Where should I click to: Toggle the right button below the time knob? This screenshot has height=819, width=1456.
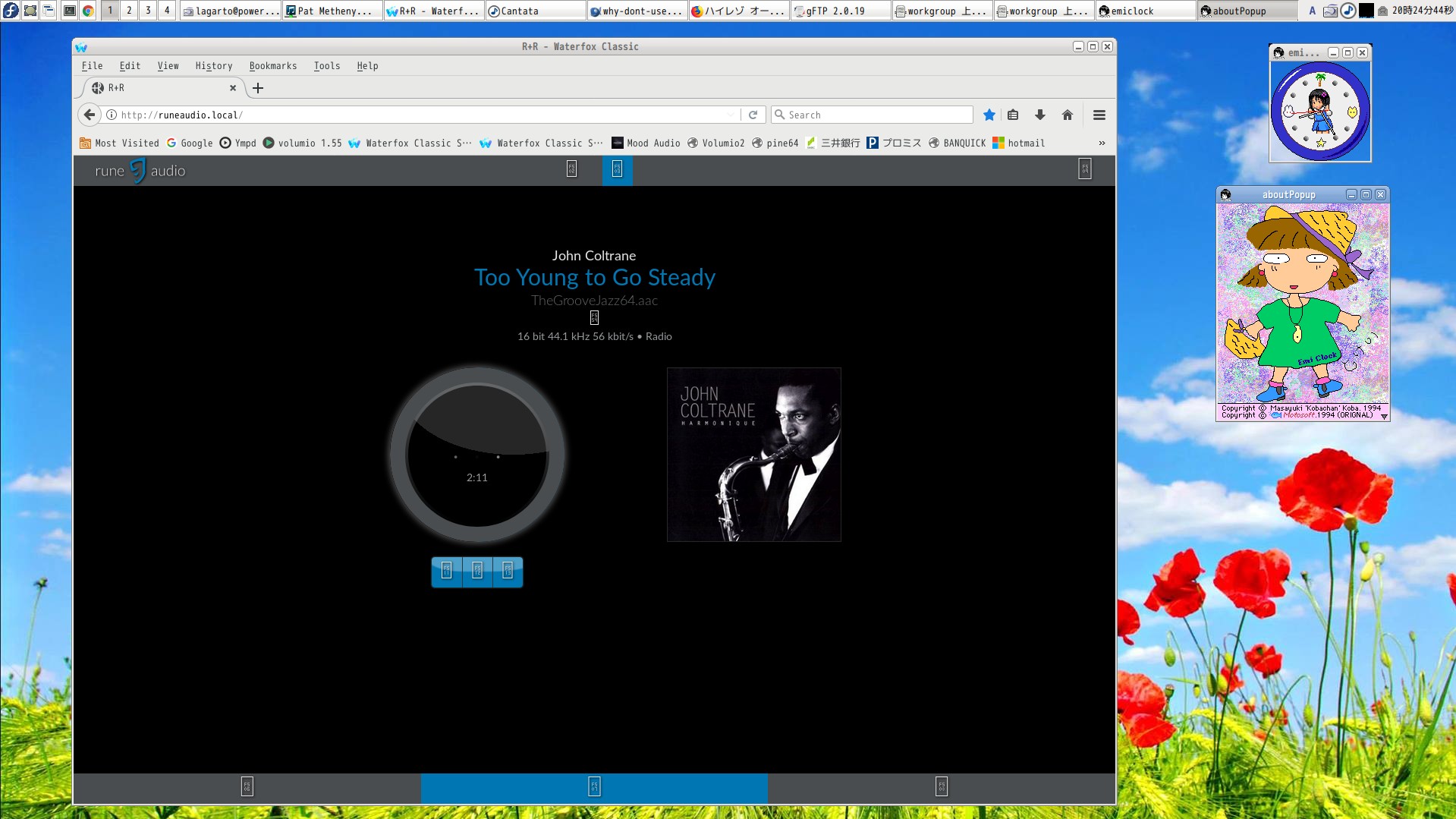[x=508, y=571]
